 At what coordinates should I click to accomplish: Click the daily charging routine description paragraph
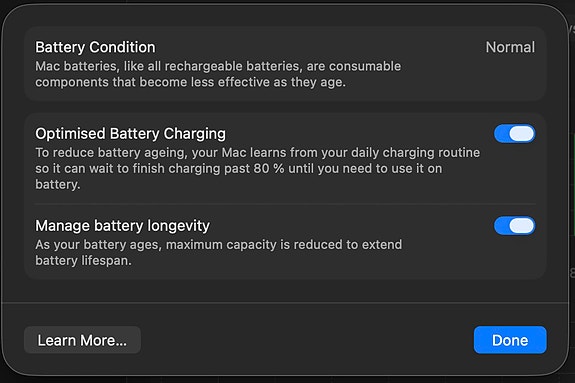pyautogui.click(x=257, y=168)
